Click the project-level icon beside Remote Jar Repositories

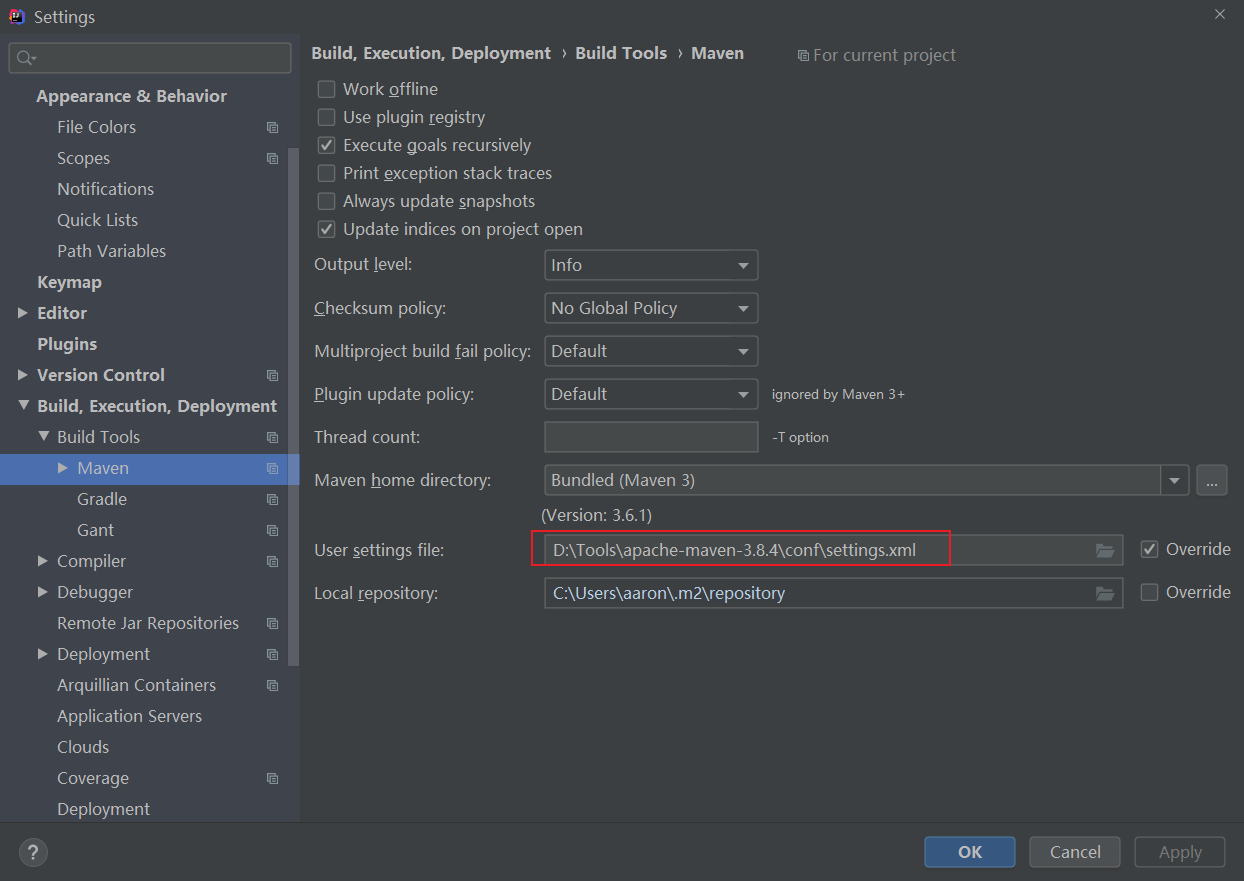pos(272,624)
